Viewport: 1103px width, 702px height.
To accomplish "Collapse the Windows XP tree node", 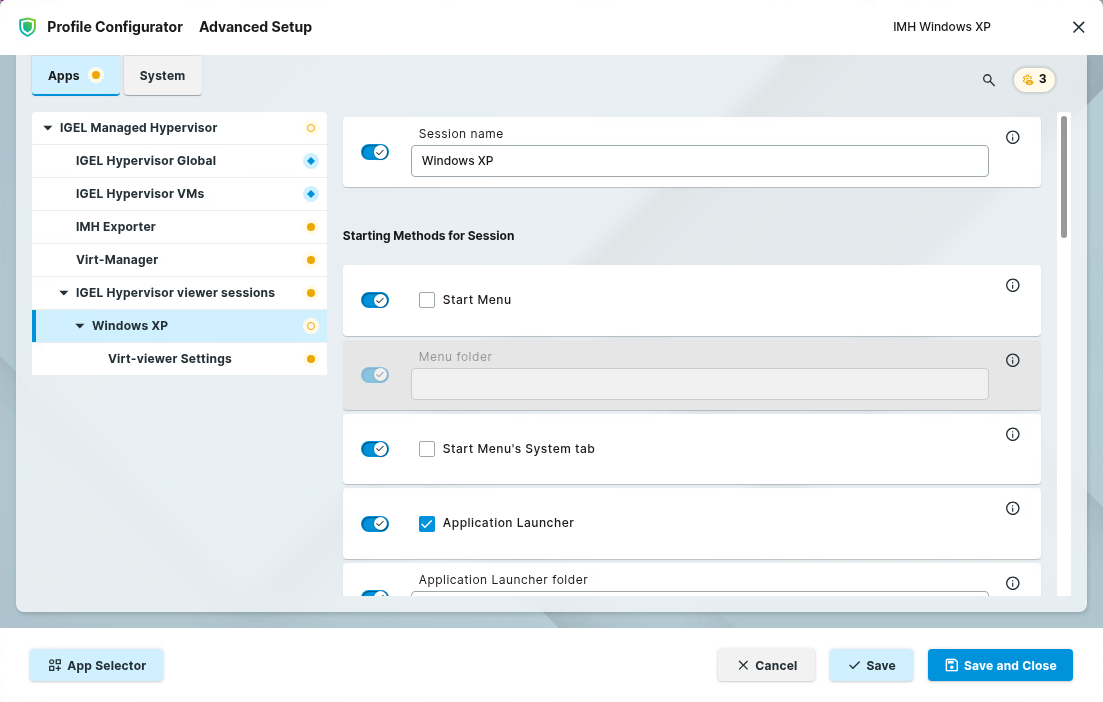I will pos(80,326).
